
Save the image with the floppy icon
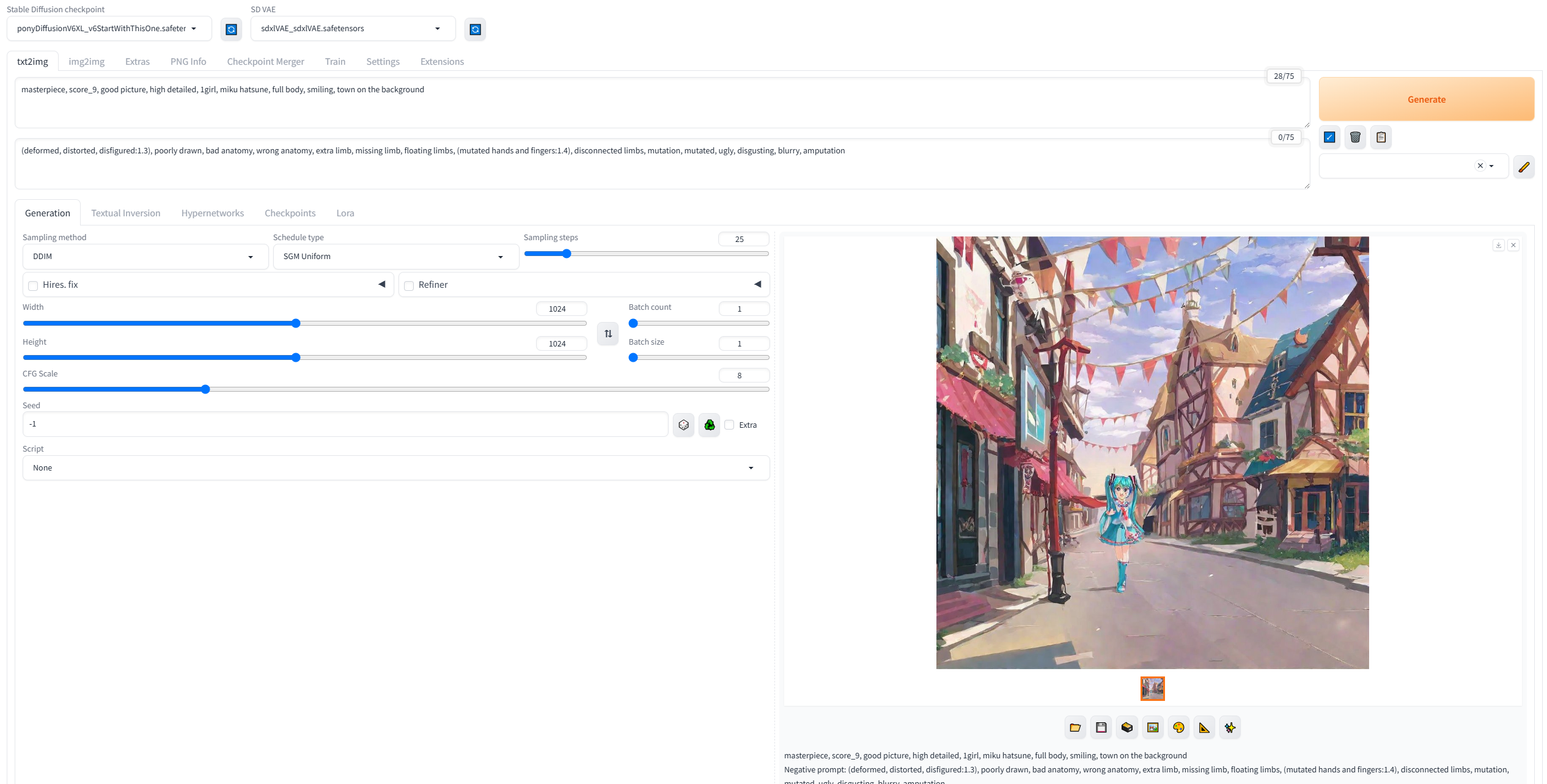[1101, 727]
